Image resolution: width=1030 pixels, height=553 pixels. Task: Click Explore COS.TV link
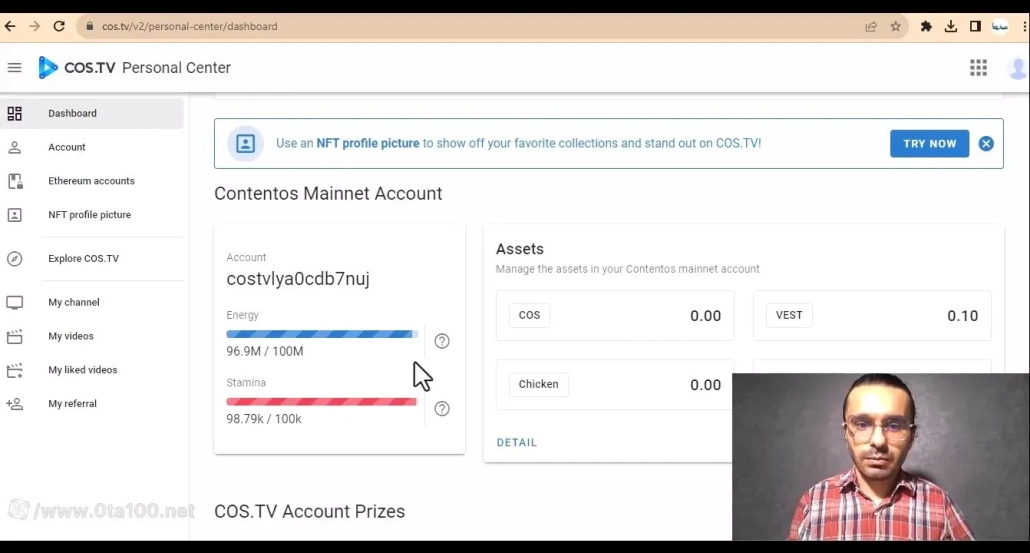[83, 259]
